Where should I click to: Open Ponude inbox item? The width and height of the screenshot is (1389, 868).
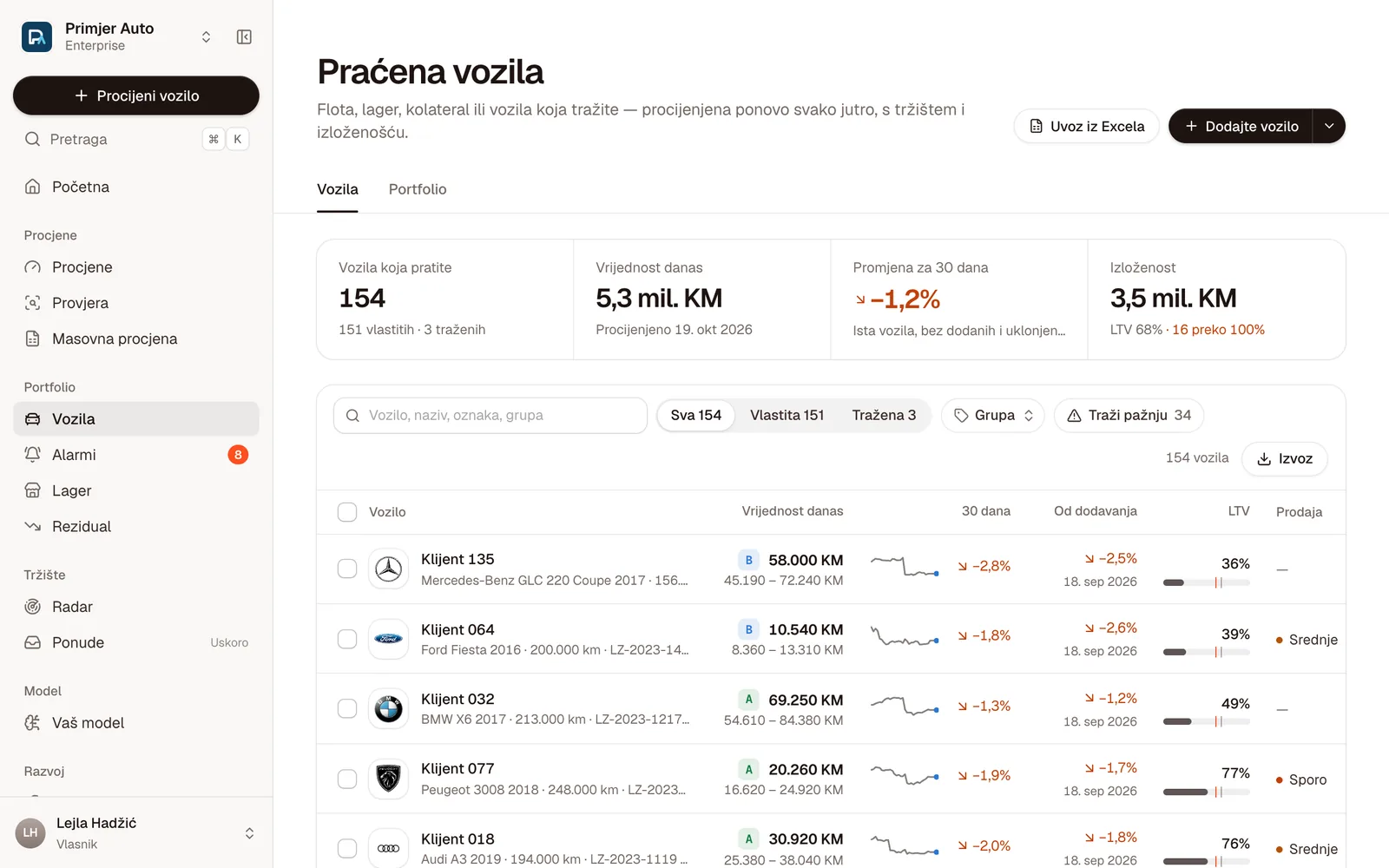[136, 642]
